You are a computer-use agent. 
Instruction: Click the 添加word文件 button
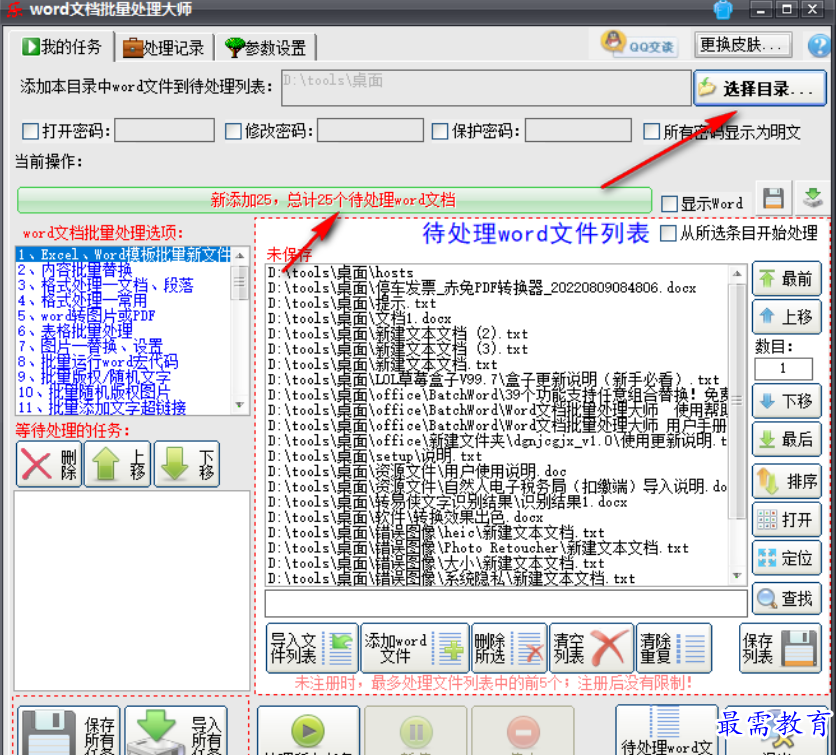point(415,648)
